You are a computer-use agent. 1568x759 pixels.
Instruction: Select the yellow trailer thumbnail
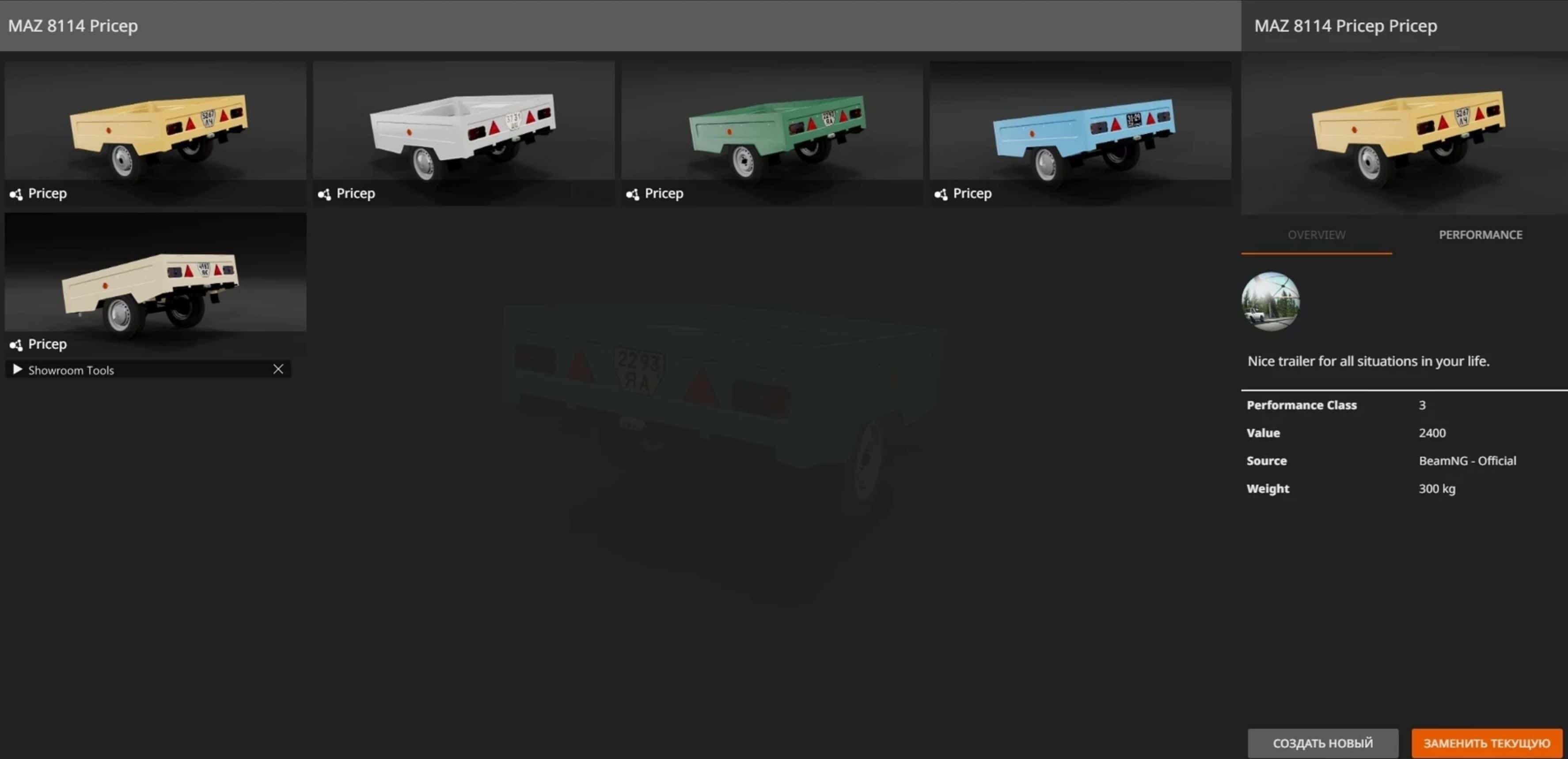tap(155, 121)
